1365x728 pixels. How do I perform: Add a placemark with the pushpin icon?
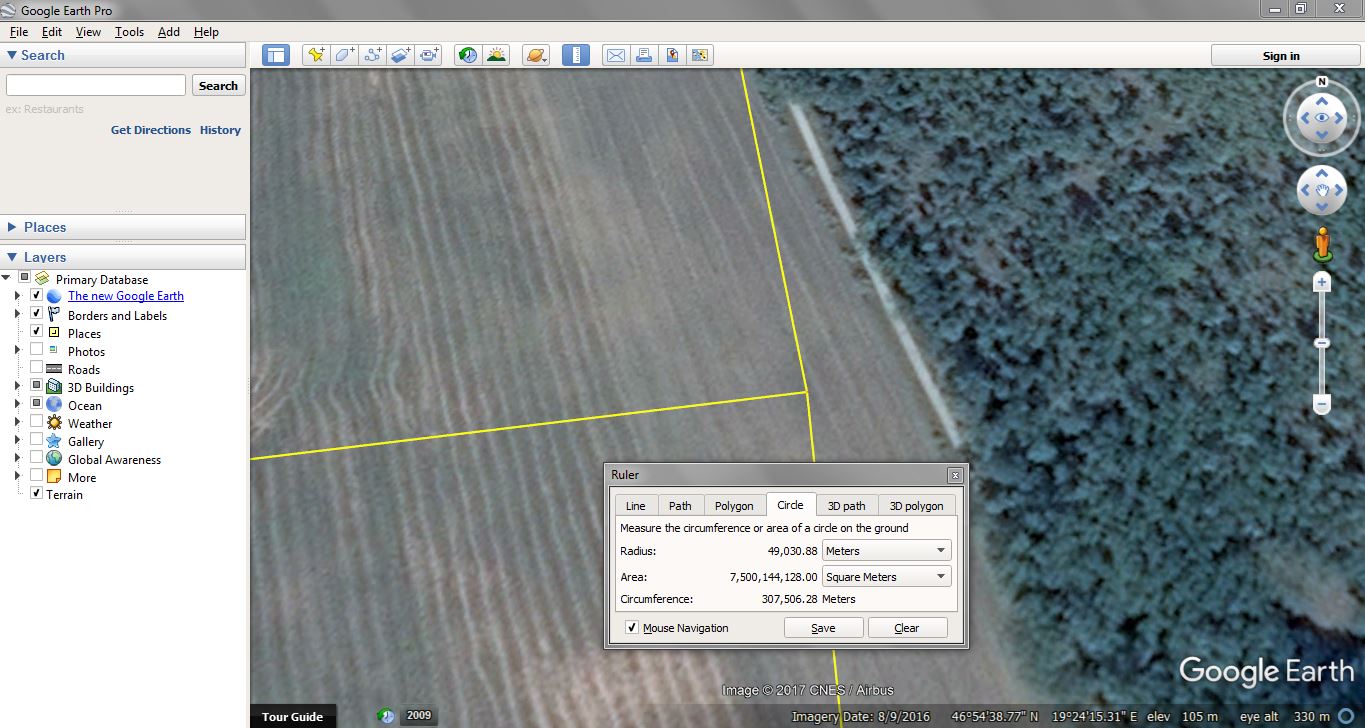pyautogui.click(x=316, y=55)
